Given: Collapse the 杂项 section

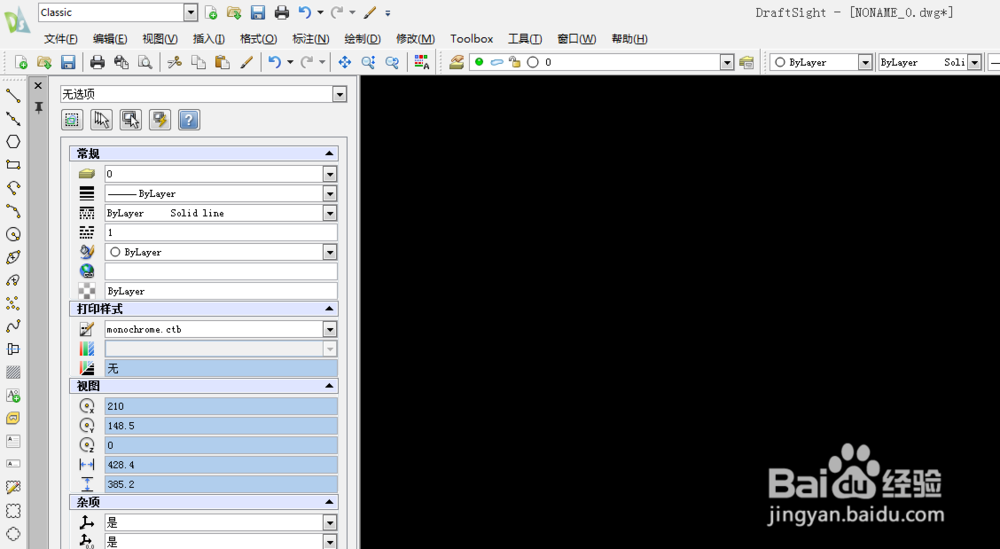Looking at the screenshot, I should click(x=329, y=502).
